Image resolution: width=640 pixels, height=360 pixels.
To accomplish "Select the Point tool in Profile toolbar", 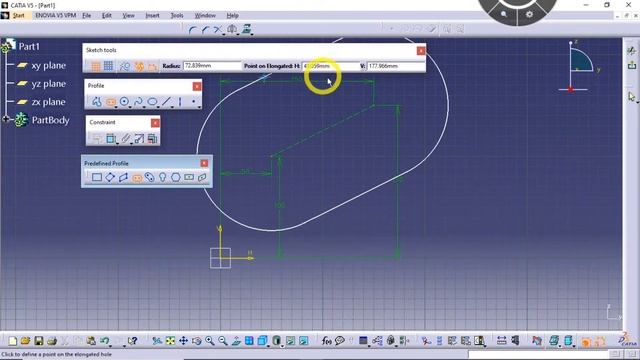I will (193, 101).
